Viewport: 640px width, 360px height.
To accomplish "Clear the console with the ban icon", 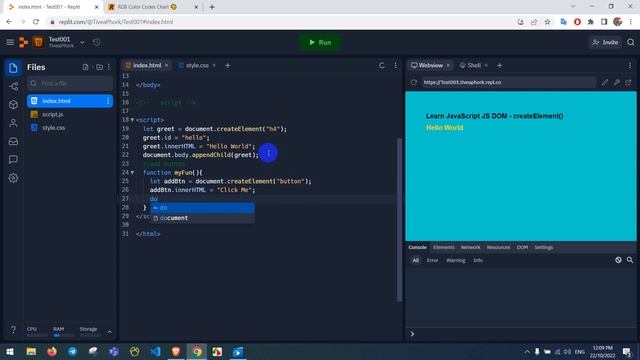I will click(618, 260).
